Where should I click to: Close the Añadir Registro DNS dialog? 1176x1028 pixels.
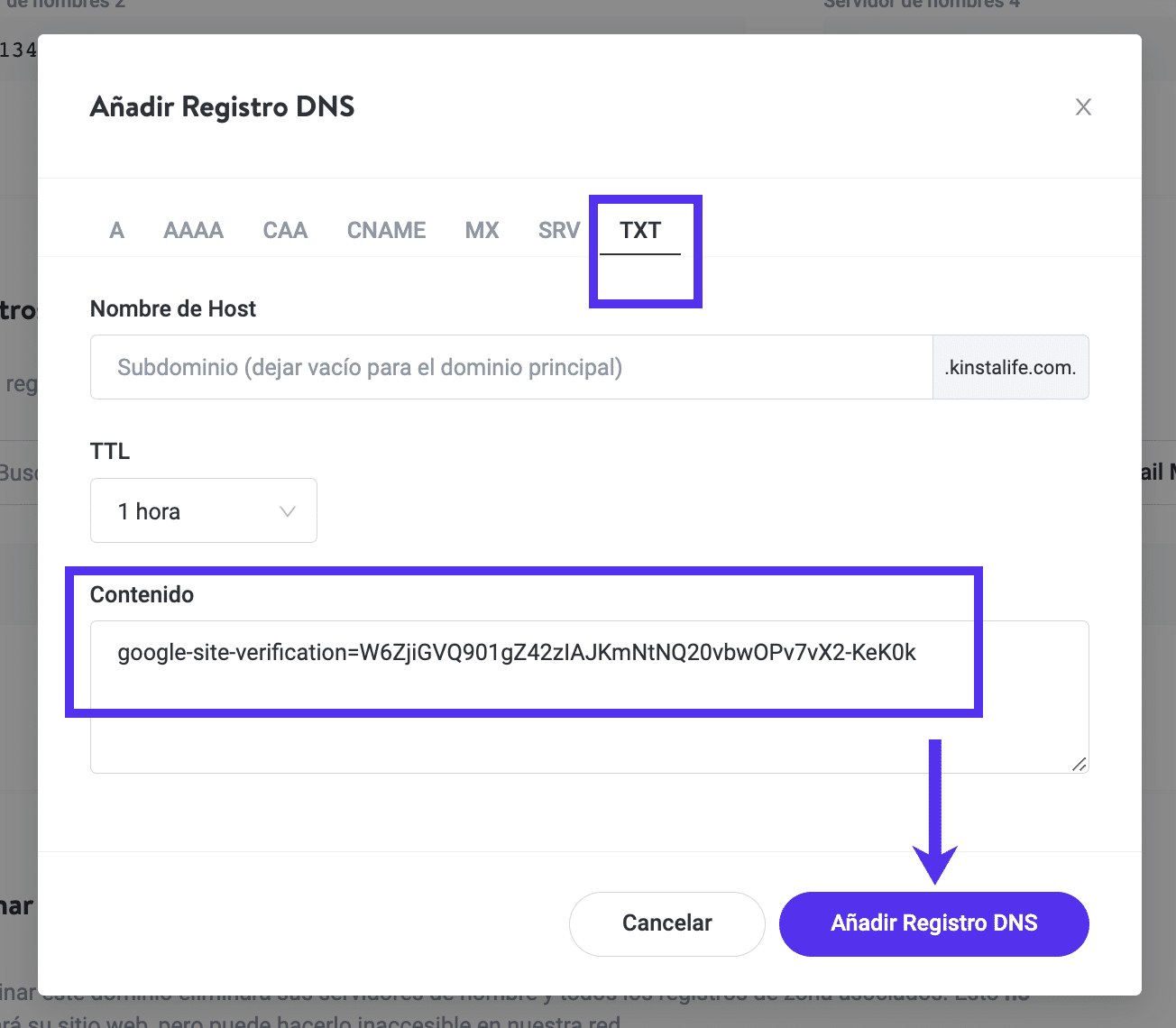(1083, 107)
